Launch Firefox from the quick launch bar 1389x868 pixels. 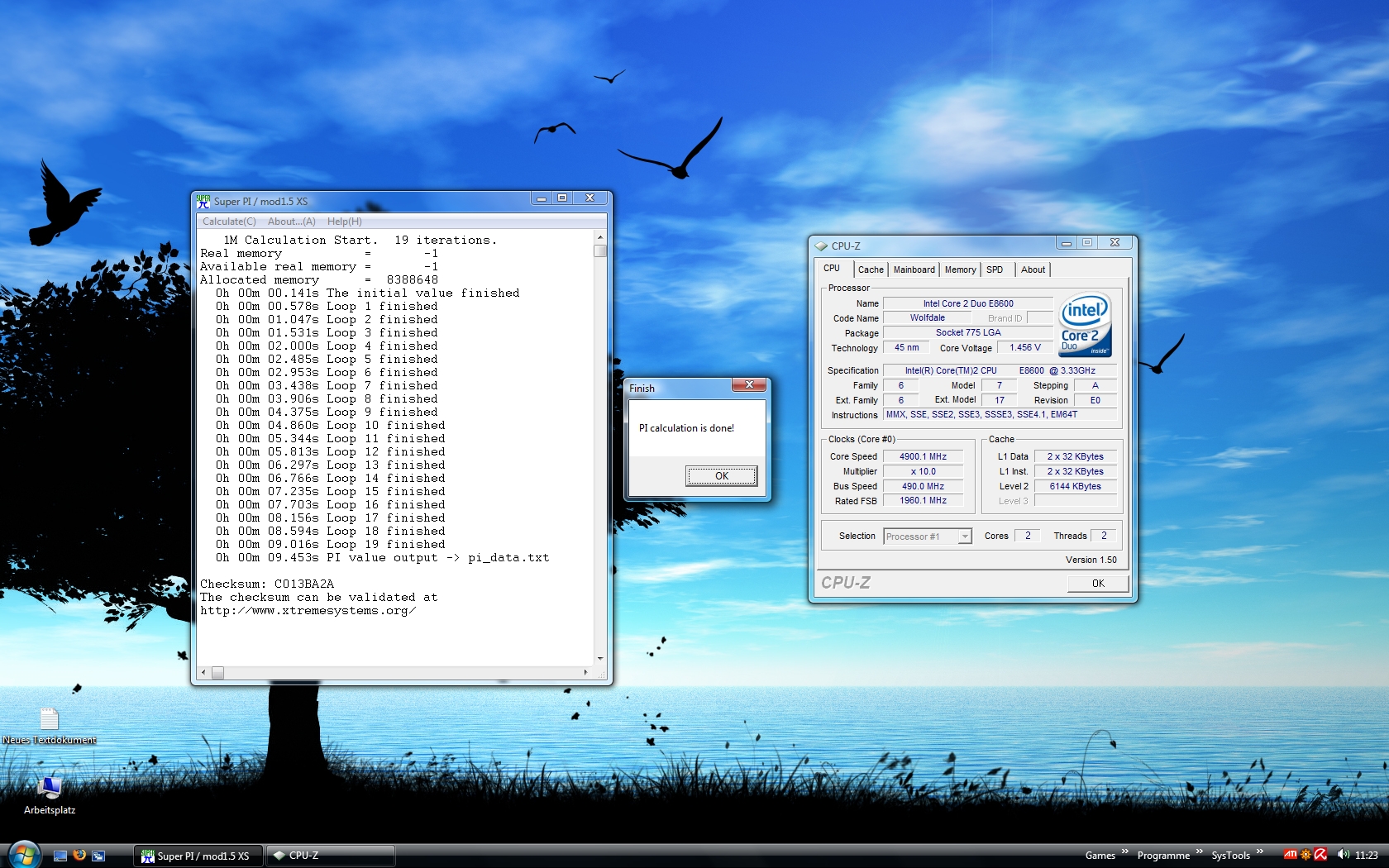(79, 855)
